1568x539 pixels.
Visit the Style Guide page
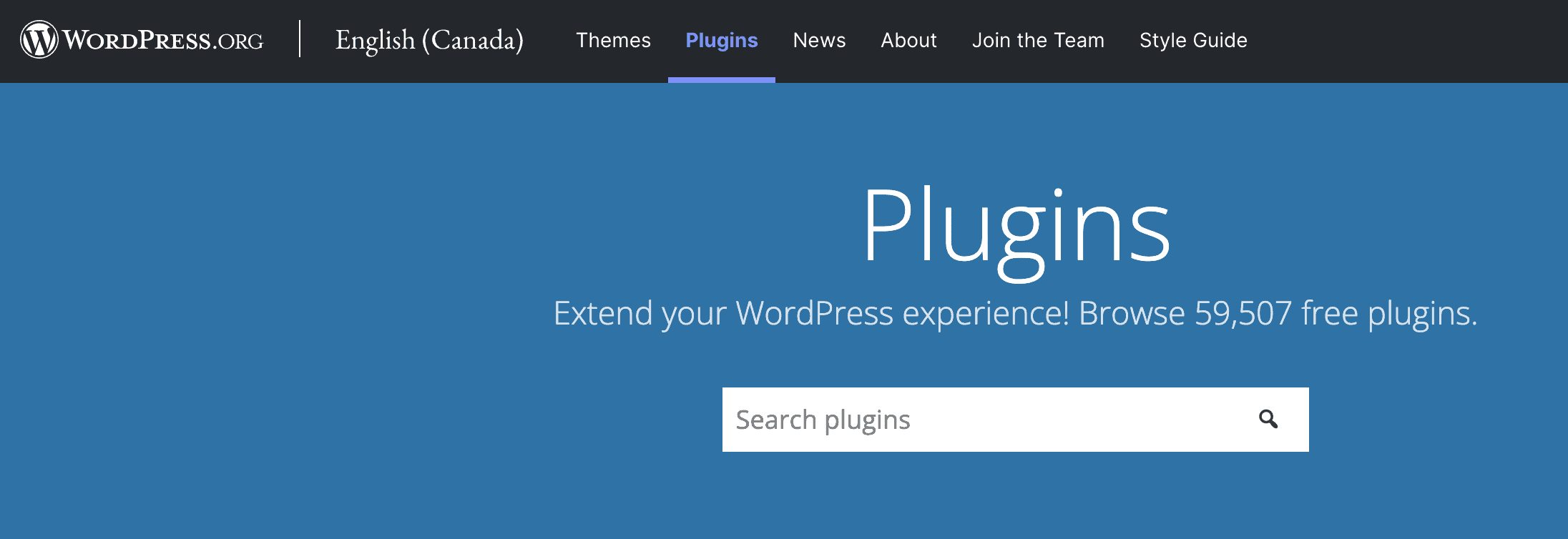point(1192,40)
